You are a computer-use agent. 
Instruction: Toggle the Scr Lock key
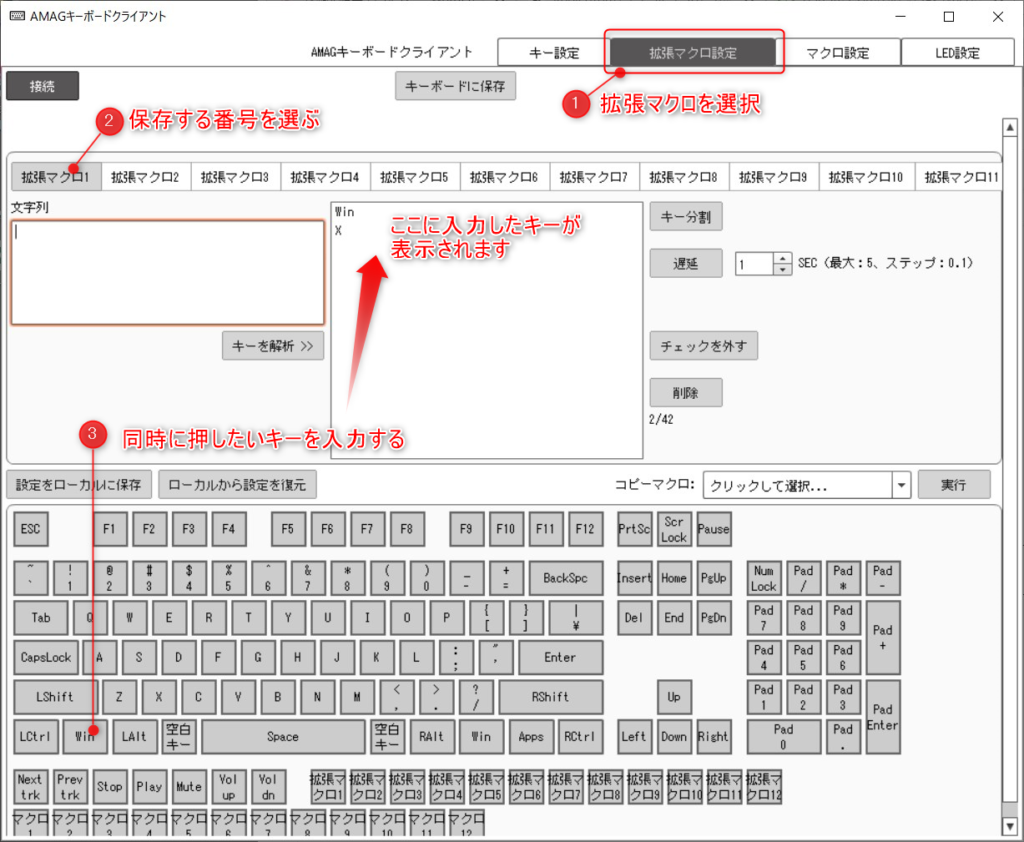673,529
